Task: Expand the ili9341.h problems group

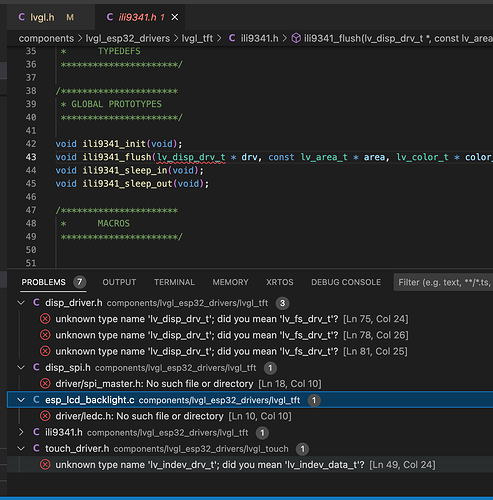Action: click(x=21, y=432)
